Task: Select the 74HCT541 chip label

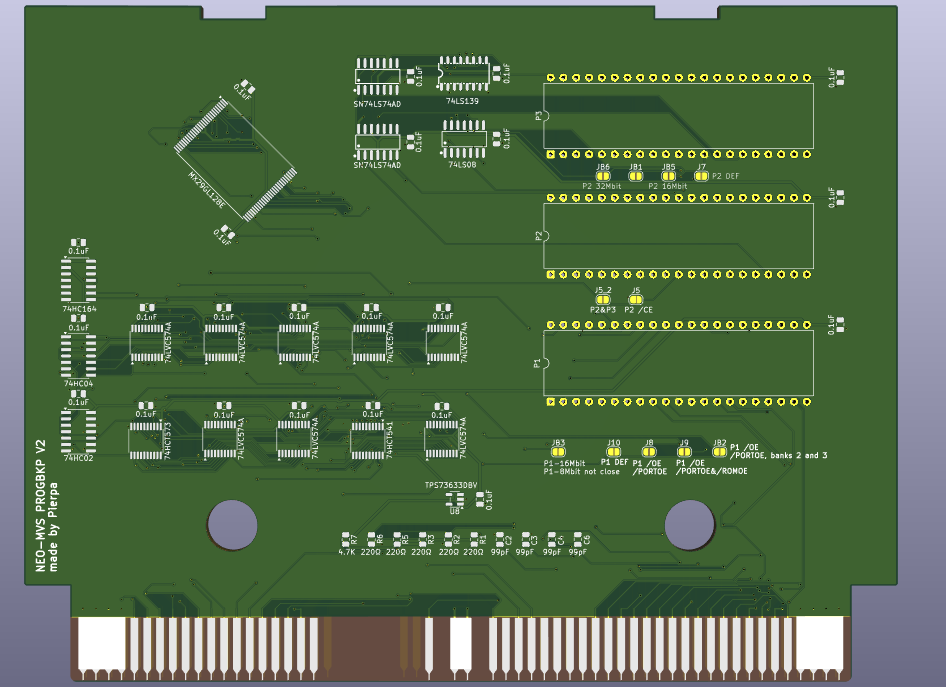Action: pyautogui.click(x=390, y=440)
